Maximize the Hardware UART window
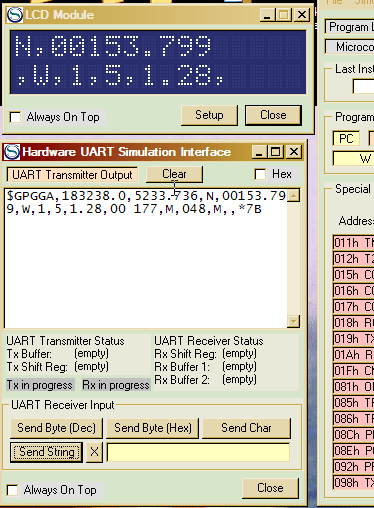 (275, 152)
